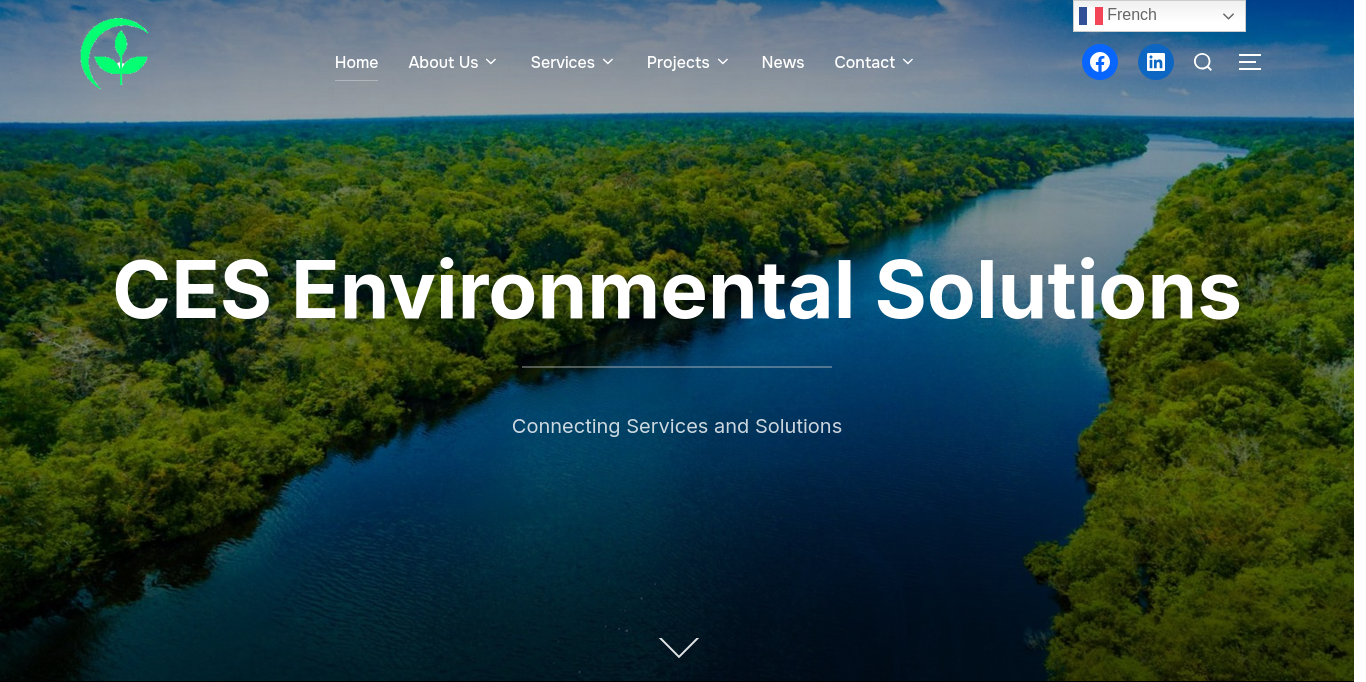The height and width of the screenshot is (682, 1366).
Task: Open the sidebar menu toggle icon
Action: pos(1249,62)
